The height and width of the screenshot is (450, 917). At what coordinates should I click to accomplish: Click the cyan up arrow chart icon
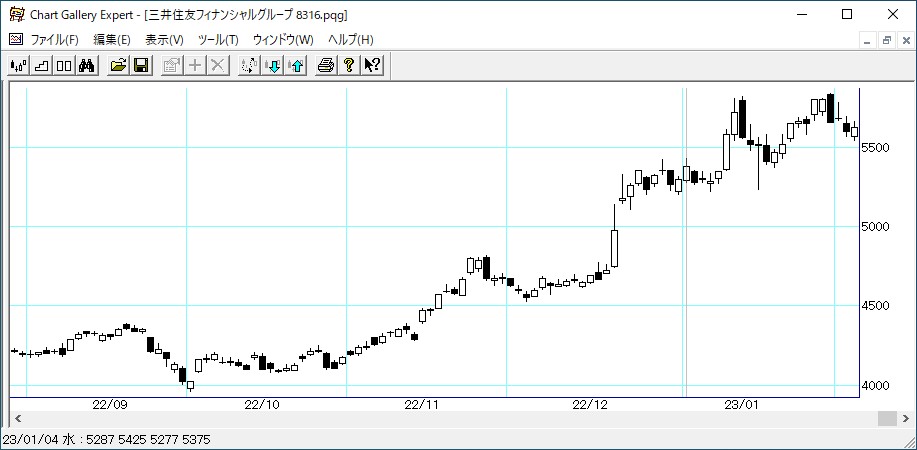click(295, 66)
